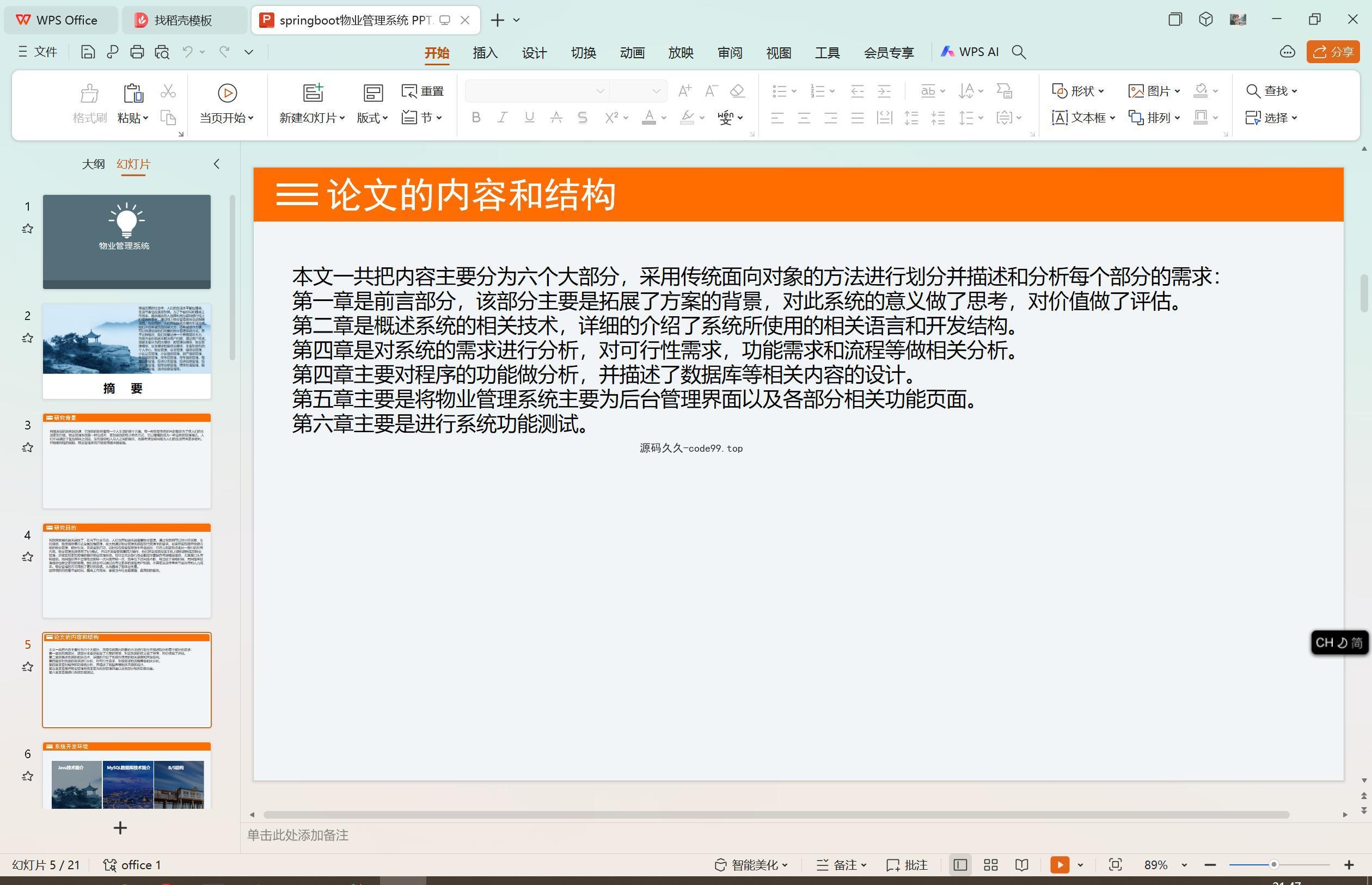Screen dimensions: 1372x885
Task: Click the Copy icon below scissors
Action: [x=168, y=118]
